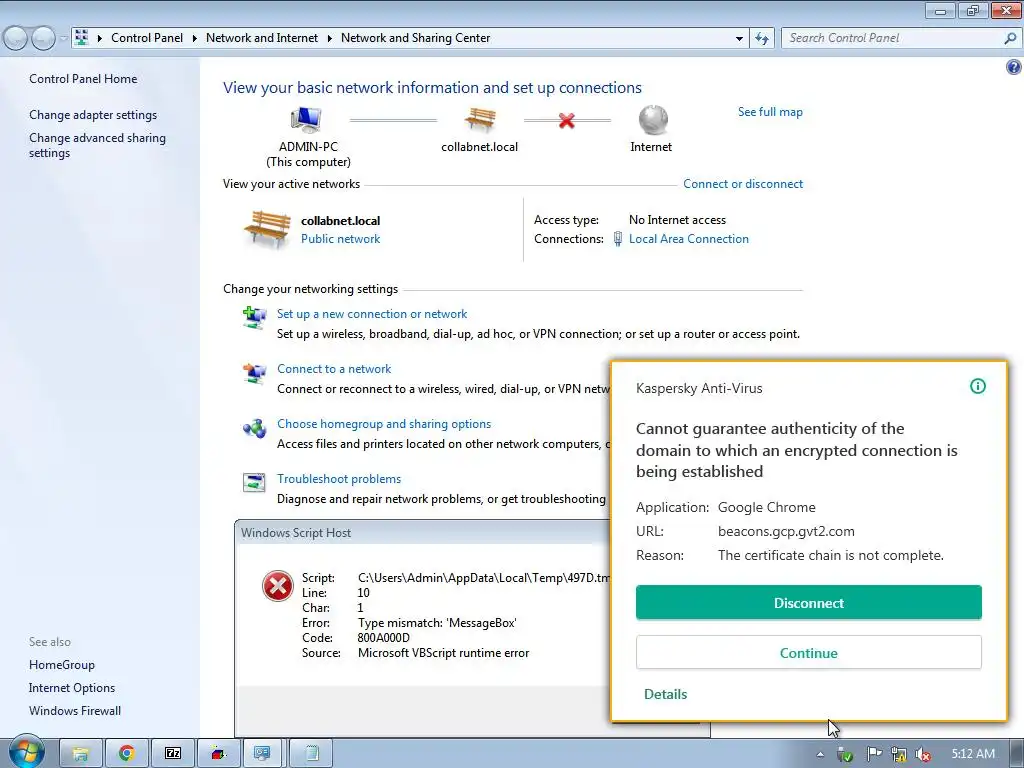Click the Connect to a network icon
Image resolution: width=1024 pixels, height=768 pixels.
(255, 373)
